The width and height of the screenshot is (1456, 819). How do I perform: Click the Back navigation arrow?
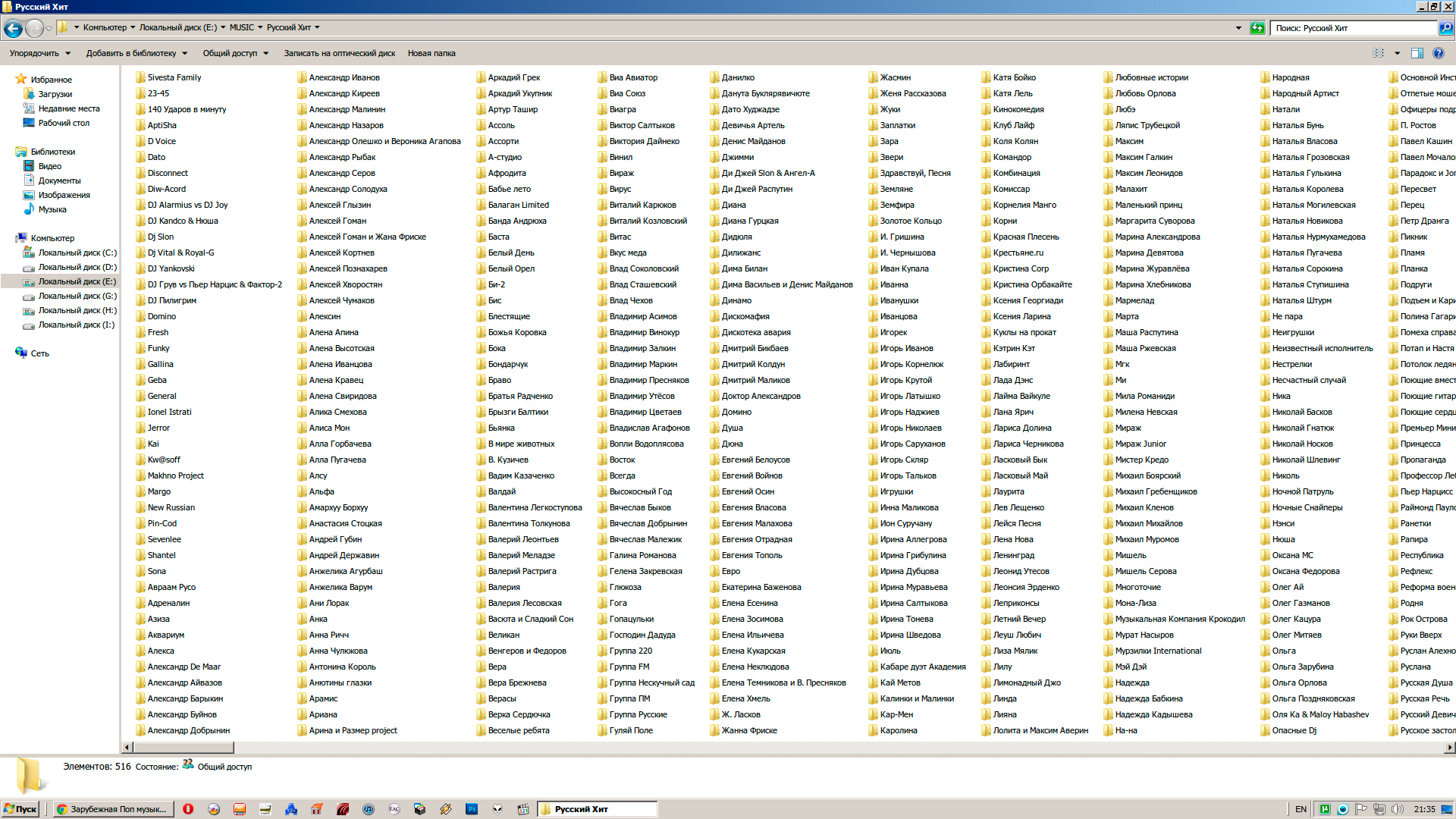(13, 28)
